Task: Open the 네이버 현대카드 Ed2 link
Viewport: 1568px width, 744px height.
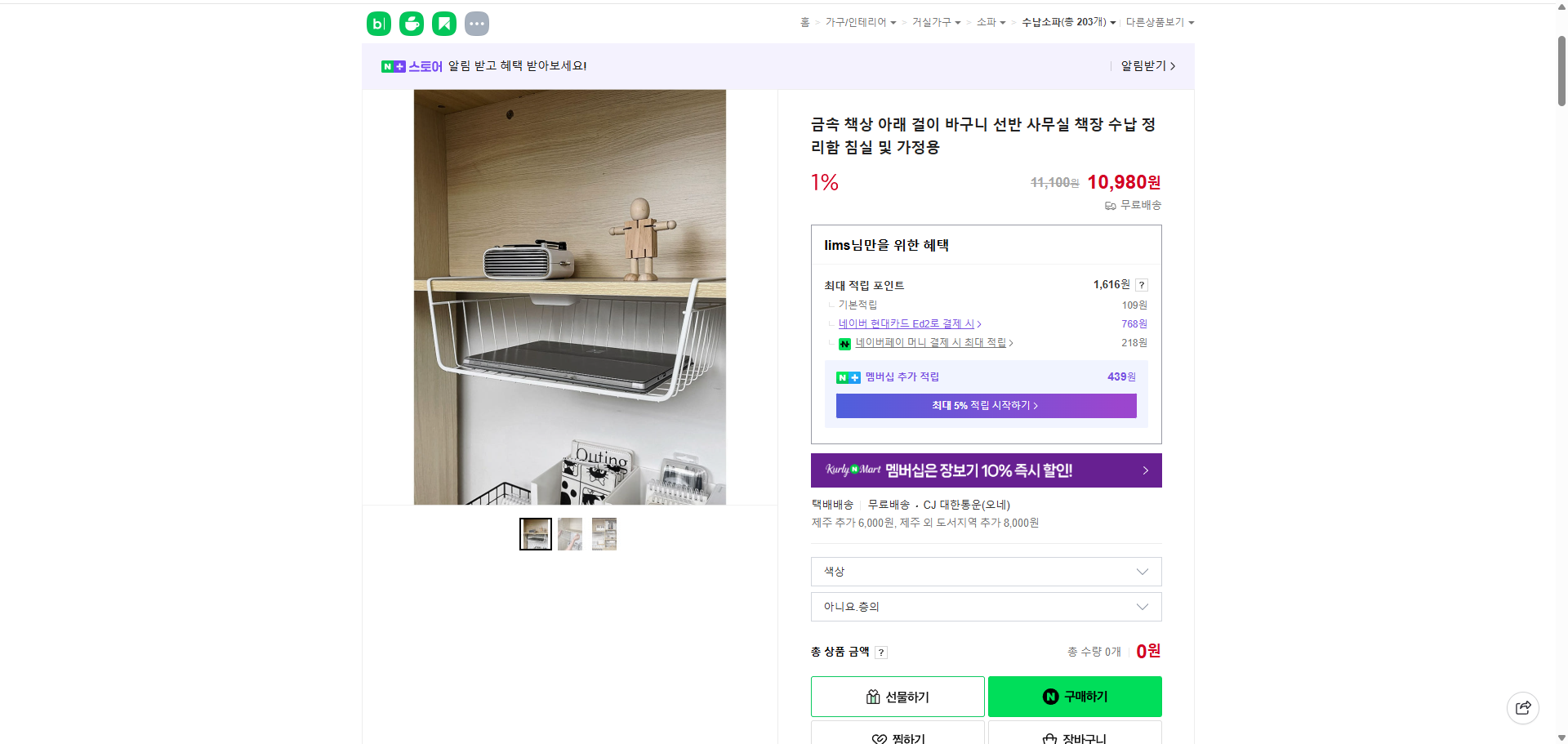Action: tap(906, 323)
